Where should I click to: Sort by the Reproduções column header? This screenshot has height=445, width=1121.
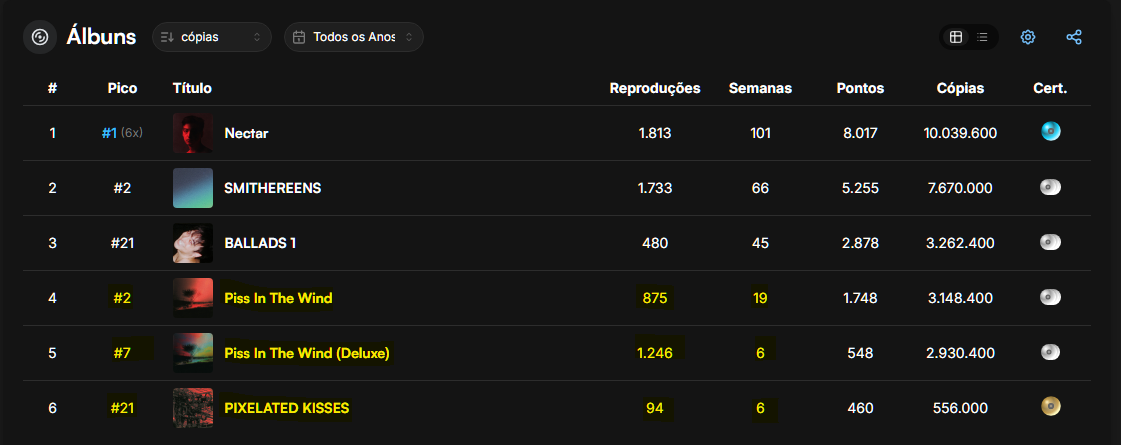(655, 89)
